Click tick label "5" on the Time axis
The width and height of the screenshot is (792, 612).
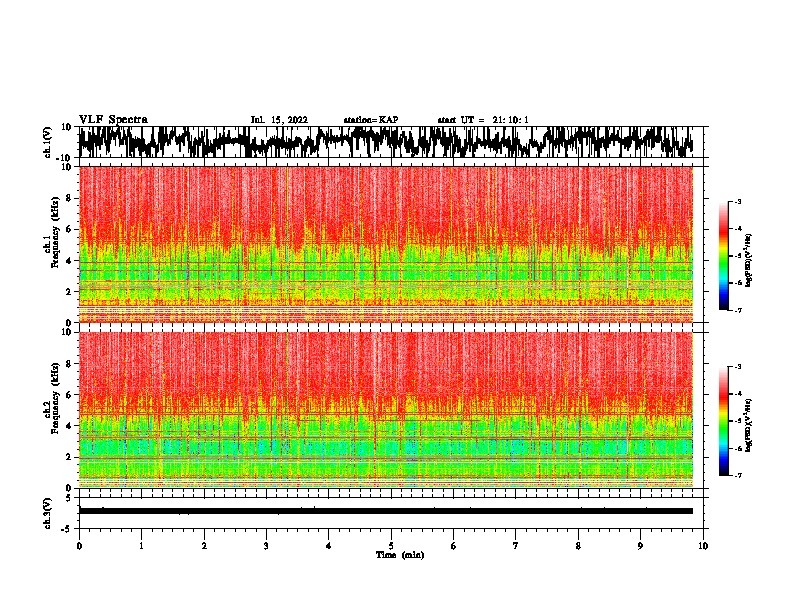point(391,546)
